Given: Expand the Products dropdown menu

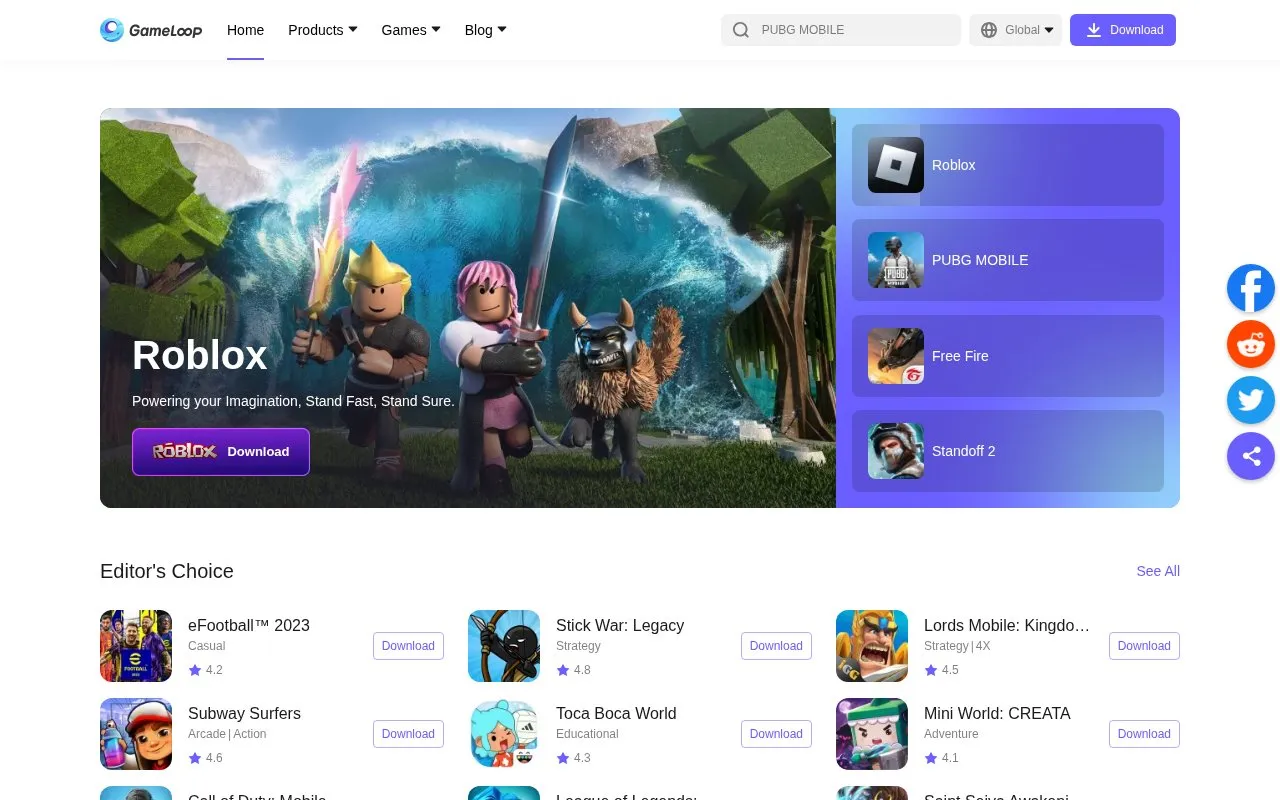Looking at the screenshot, I should [x=322, y=30].
